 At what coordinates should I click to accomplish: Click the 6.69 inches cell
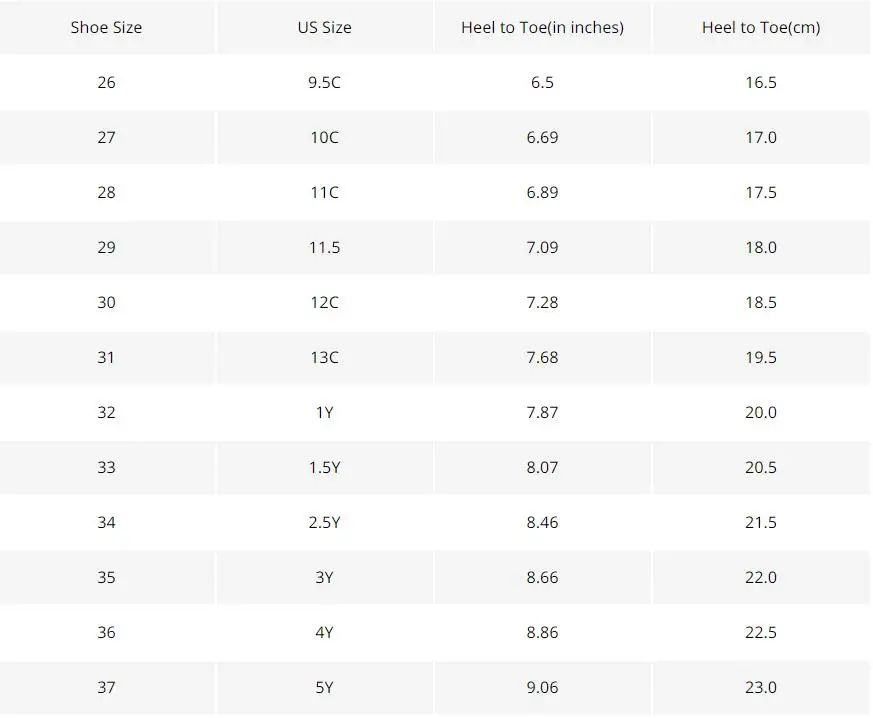click(542, 137)
